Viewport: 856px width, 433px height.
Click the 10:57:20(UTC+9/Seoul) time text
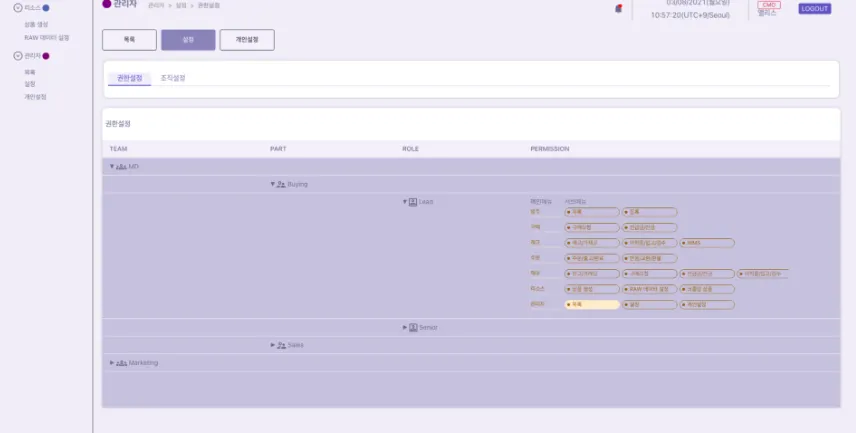690,15
